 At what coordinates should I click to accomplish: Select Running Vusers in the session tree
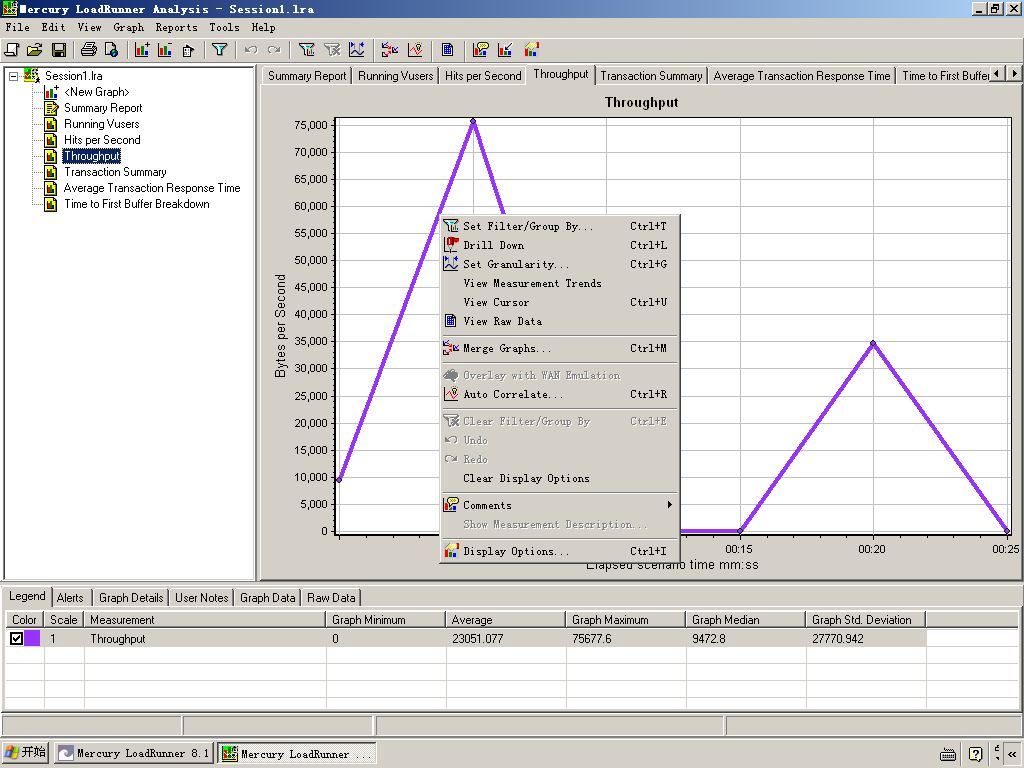coord(101,124)
